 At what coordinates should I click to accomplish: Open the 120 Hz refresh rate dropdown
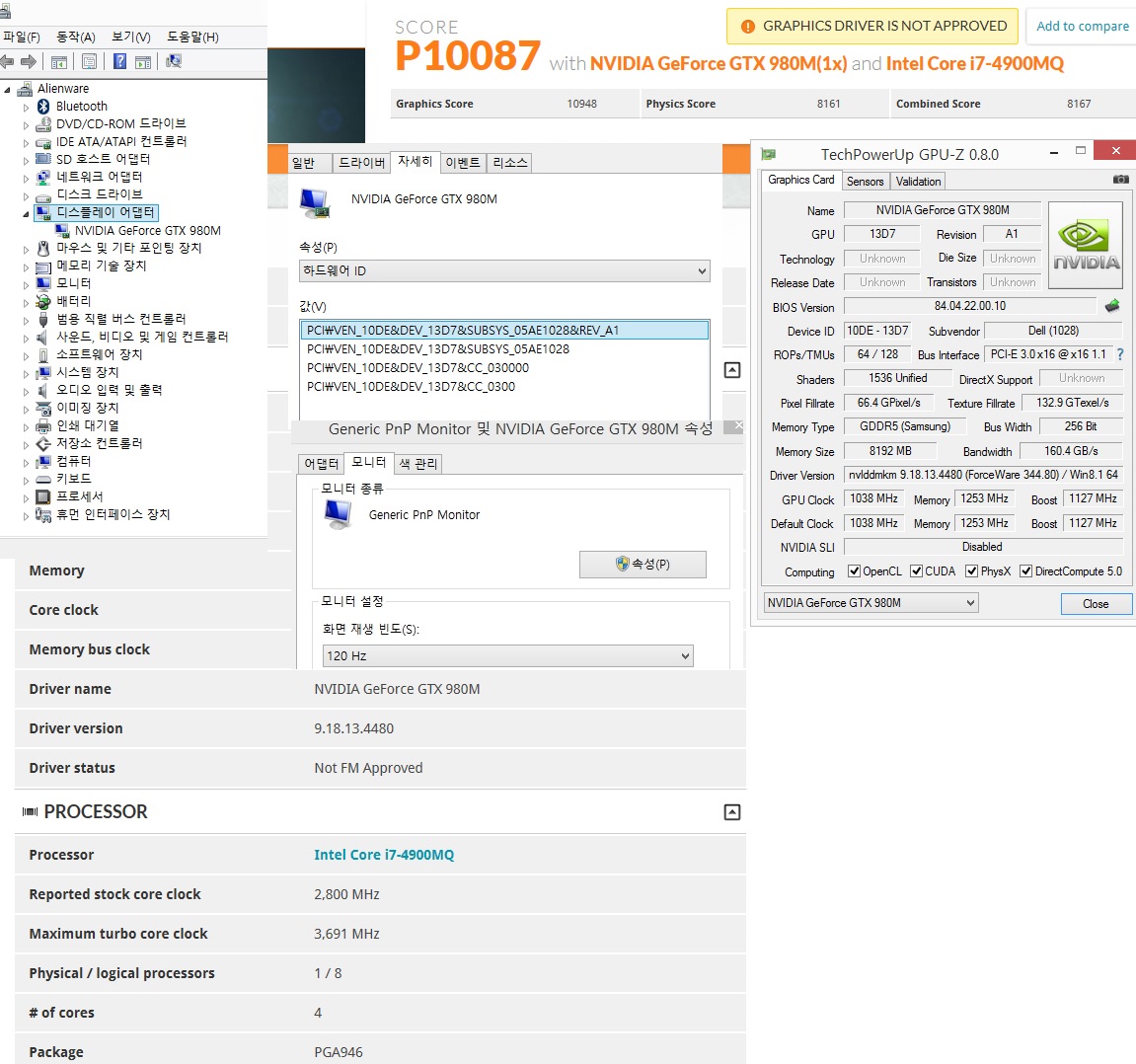[507, 655]
